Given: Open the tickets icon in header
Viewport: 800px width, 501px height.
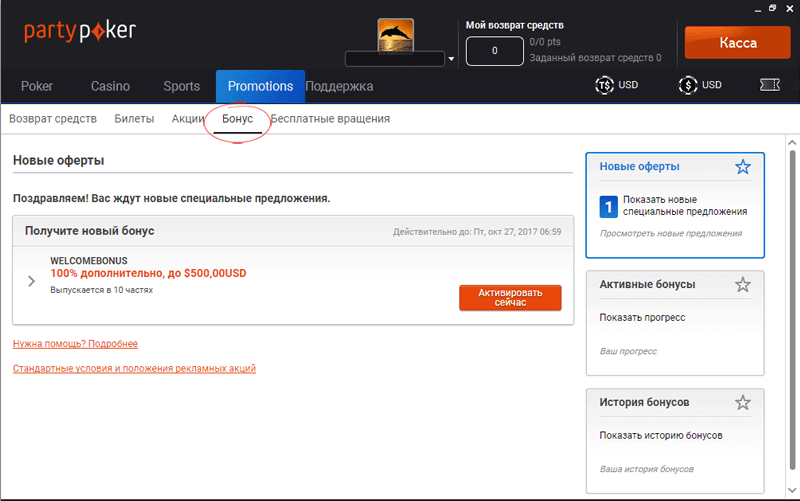Looking at the screenshot, I should pyautogui.click(x=769, y=86).
